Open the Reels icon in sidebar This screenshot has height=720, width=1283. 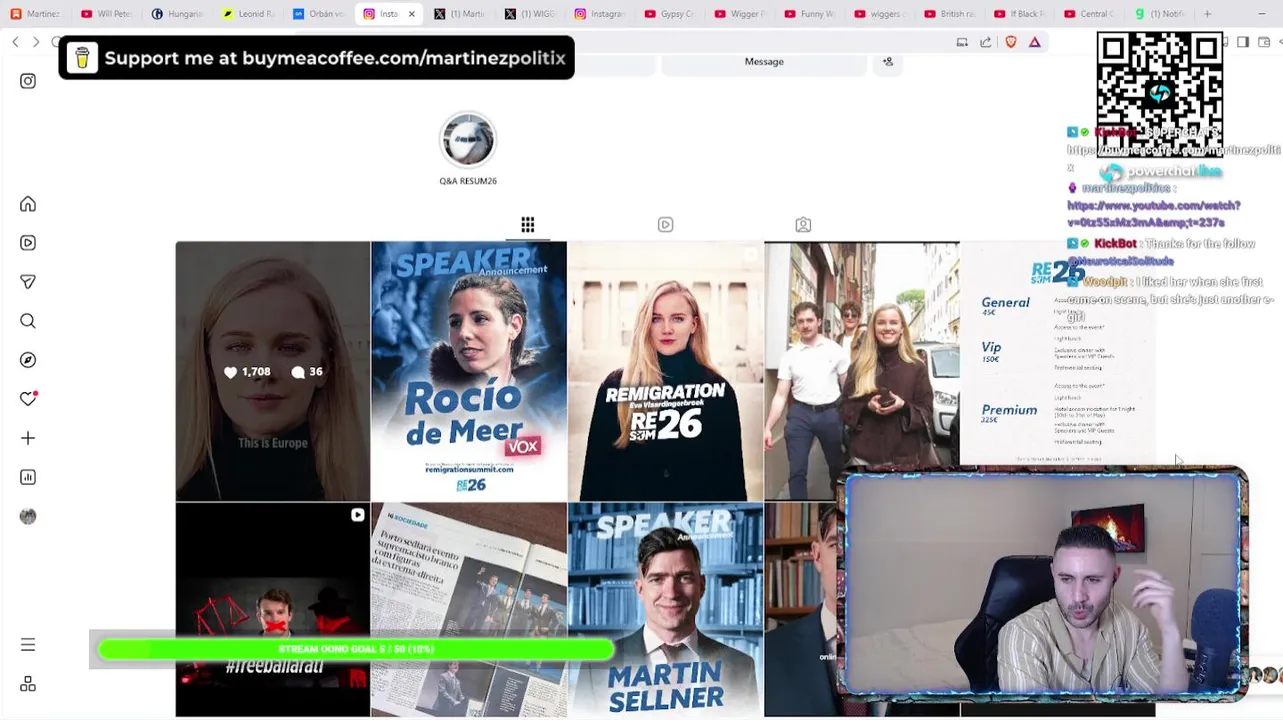pos(28,243)
